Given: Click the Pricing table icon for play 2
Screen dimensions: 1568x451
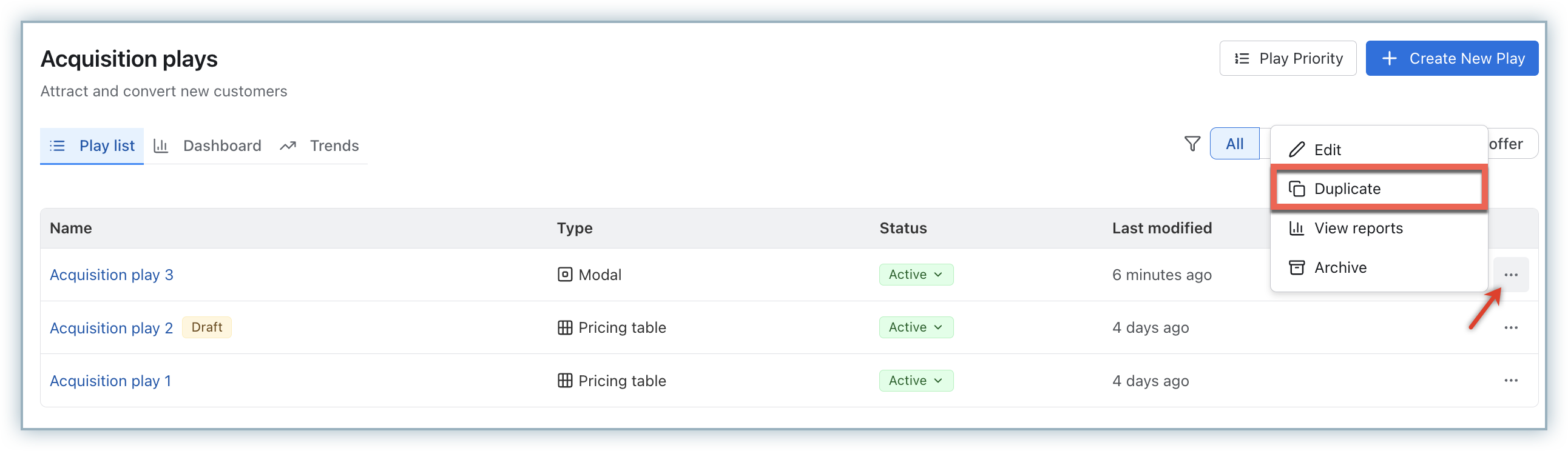Looking at the screenshot, I should tap(564, 327).
